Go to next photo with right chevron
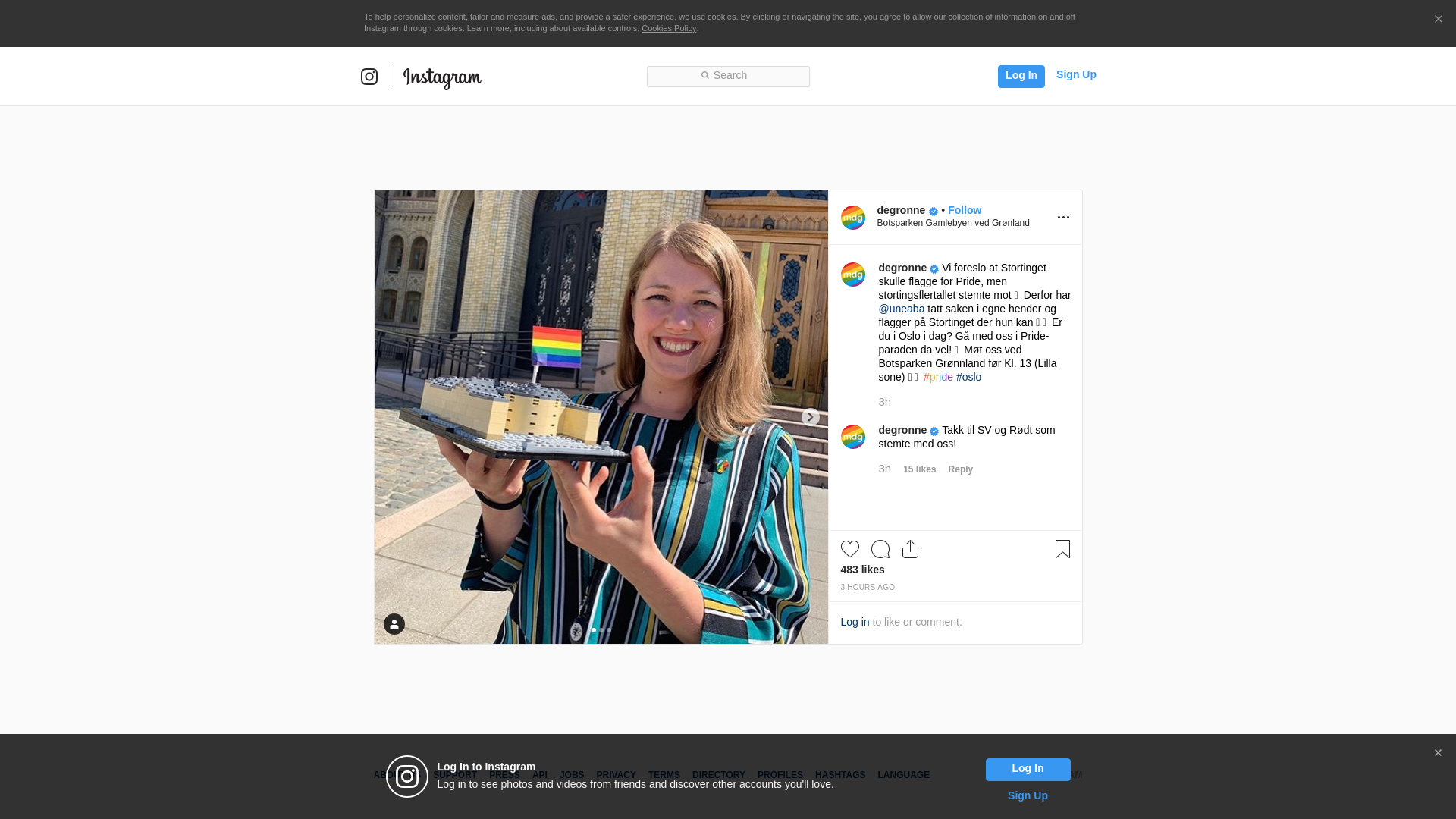Viewport: 1456px width, 819px height. pos(811,417)
